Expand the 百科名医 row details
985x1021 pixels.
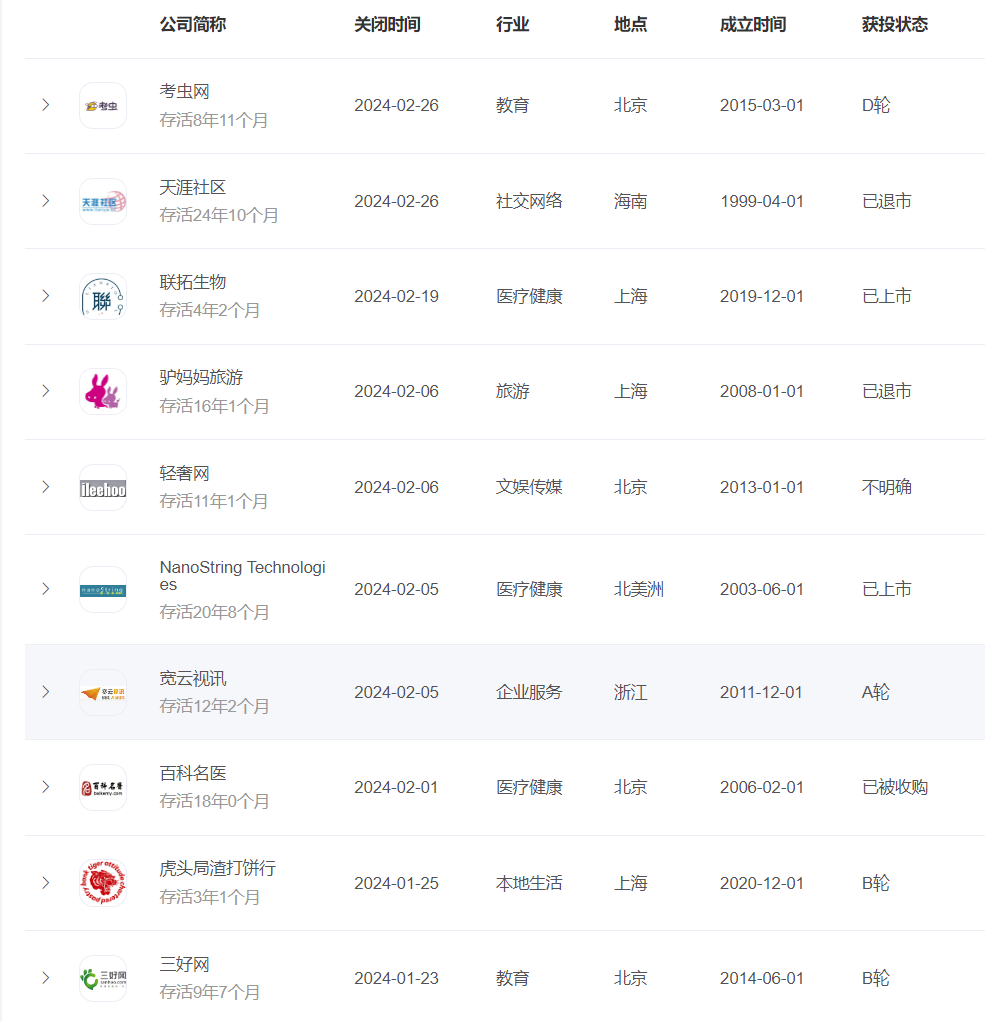46,787
